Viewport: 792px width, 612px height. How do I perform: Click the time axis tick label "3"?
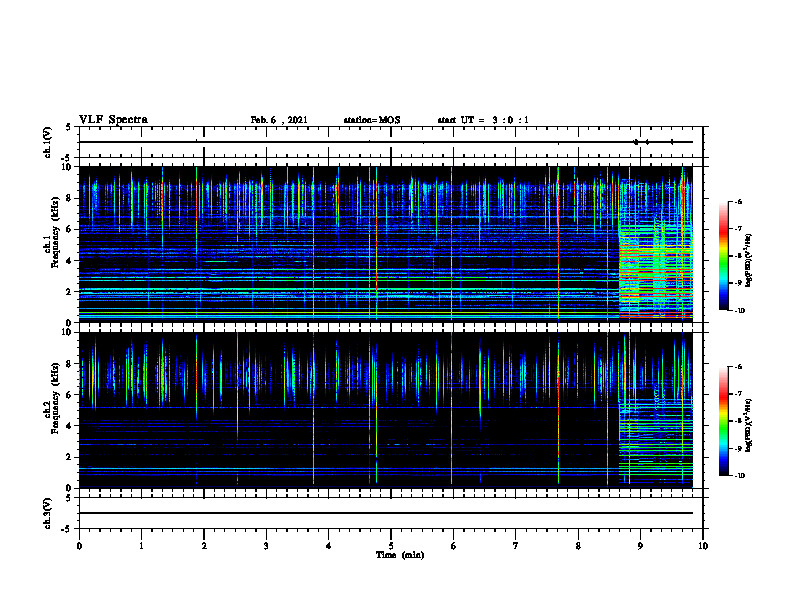tap(266, 546)
